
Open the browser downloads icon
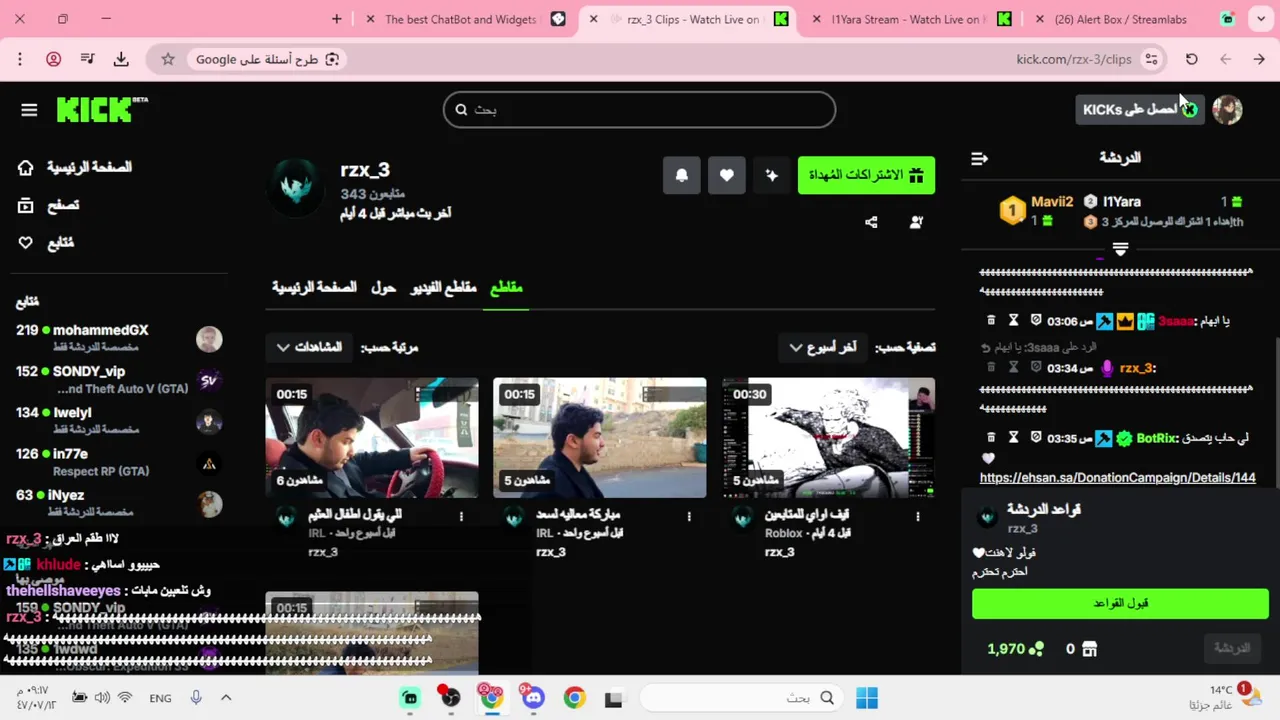[121, 59]
